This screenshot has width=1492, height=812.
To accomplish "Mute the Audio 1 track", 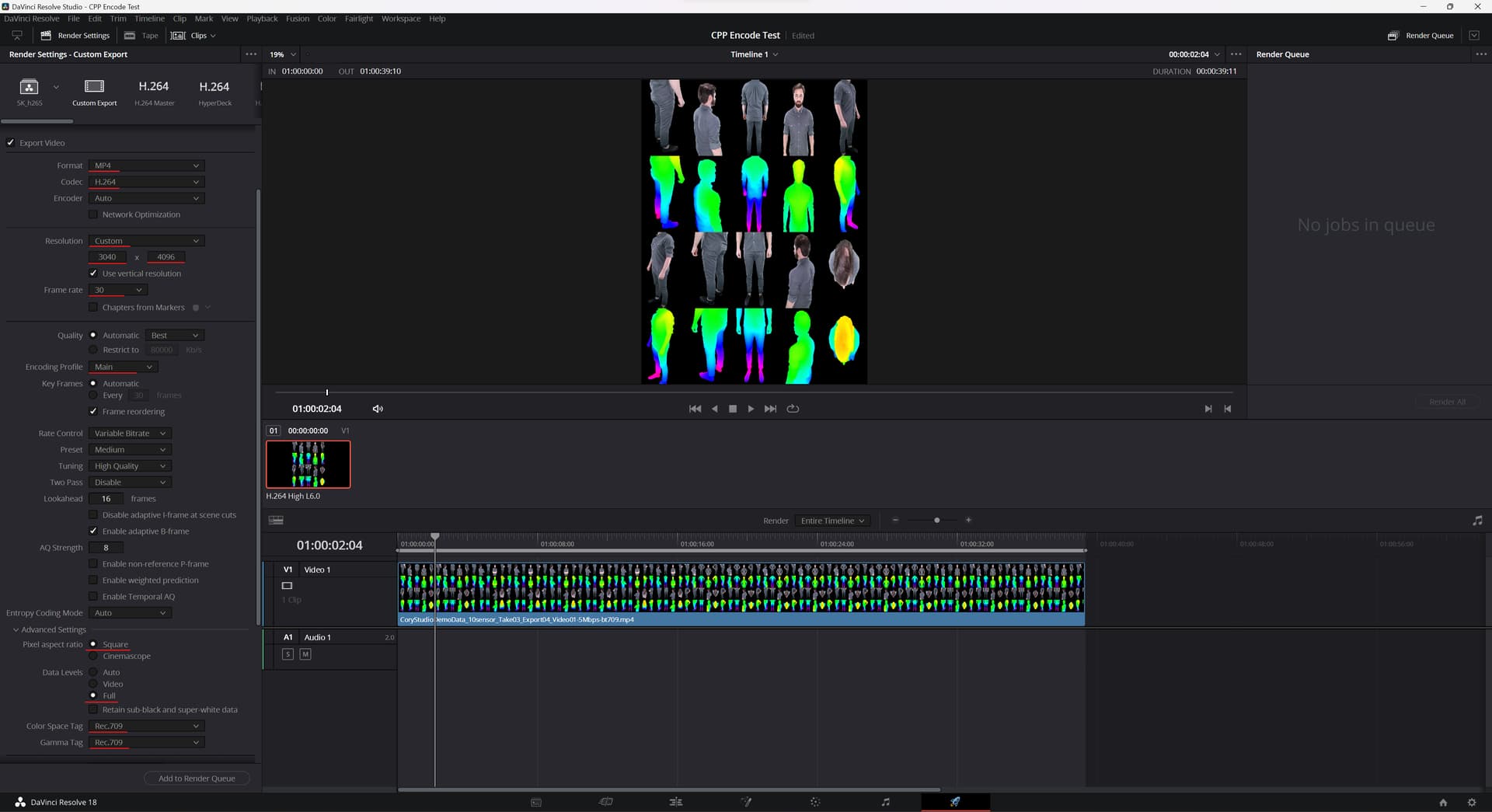I will [305, 654].
